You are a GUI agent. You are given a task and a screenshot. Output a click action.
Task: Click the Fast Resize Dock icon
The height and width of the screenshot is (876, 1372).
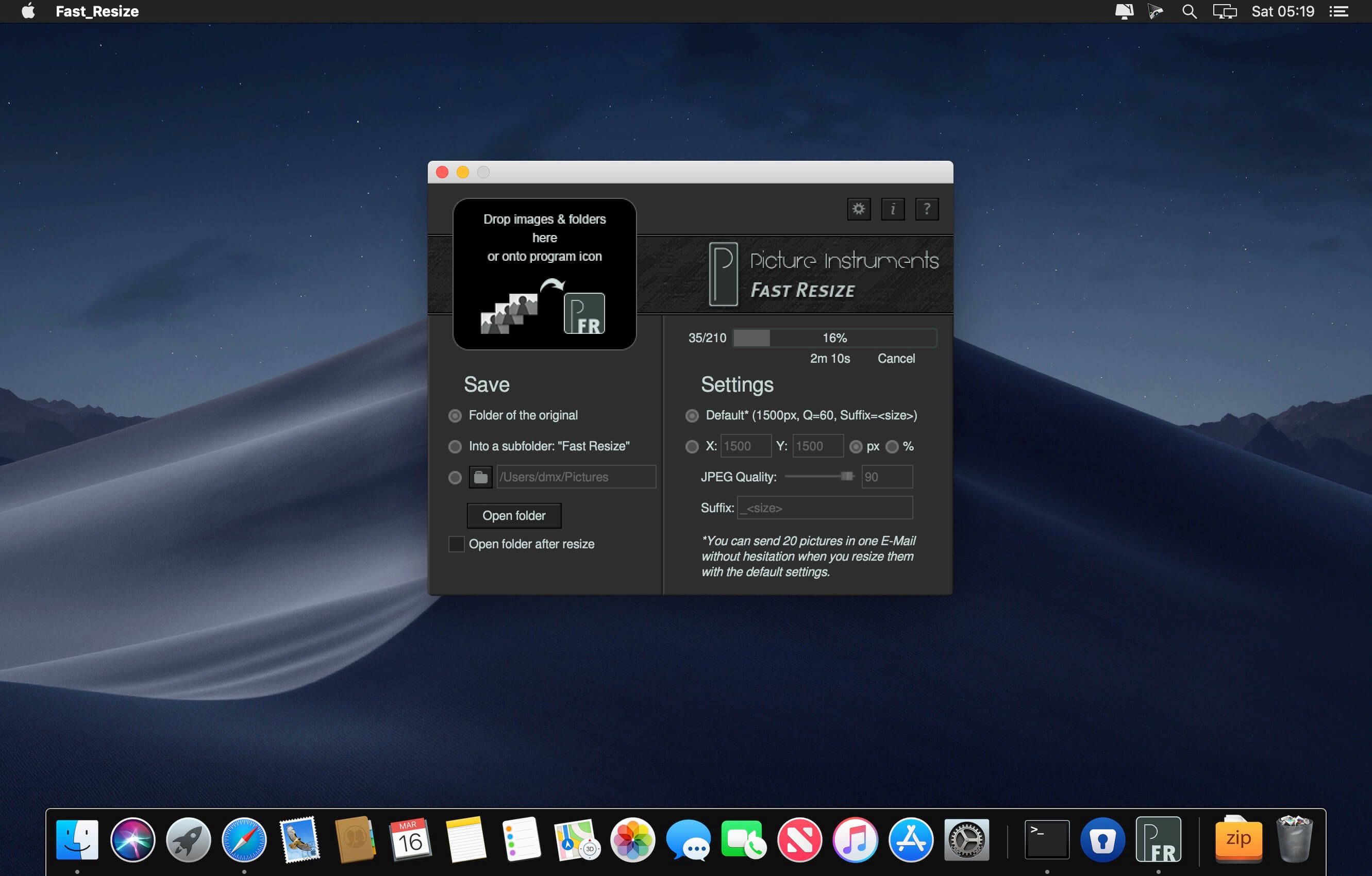[1158, 839]
